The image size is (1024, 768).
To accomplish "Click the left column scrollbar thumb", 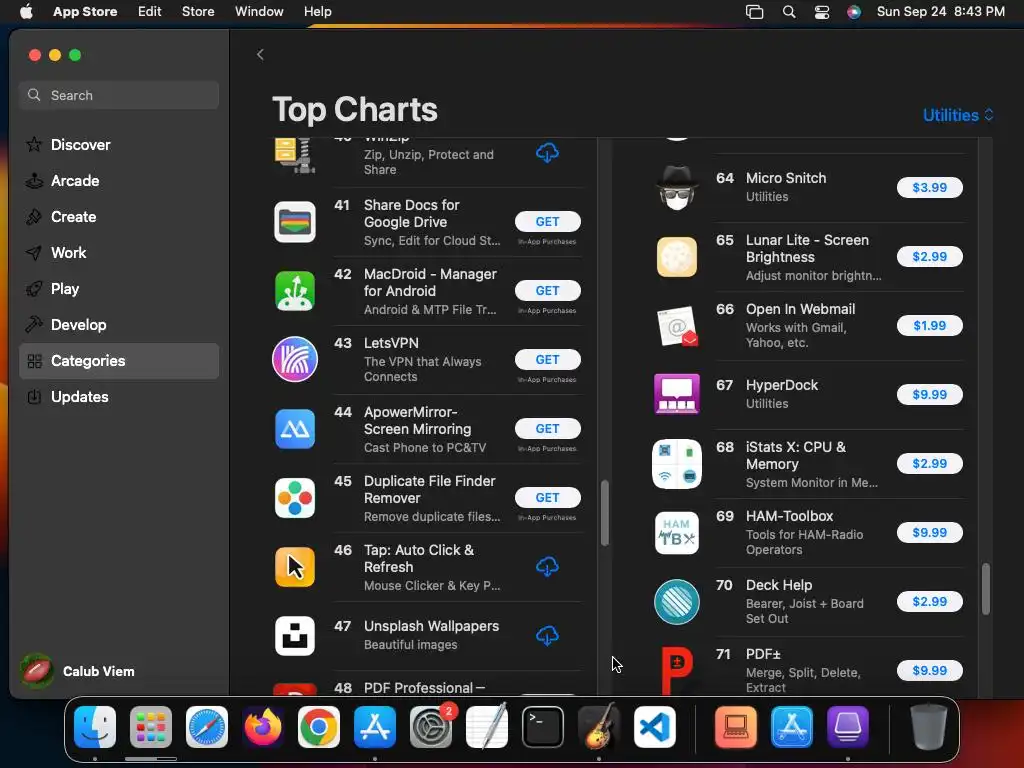I will 605,513.
